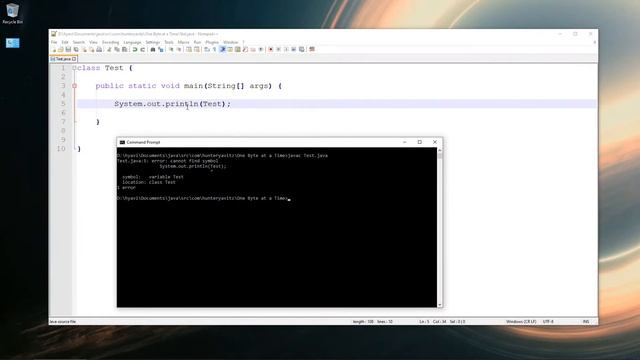Open the Edit menu
The image size is (640, 360).
[x=65, y=42]
